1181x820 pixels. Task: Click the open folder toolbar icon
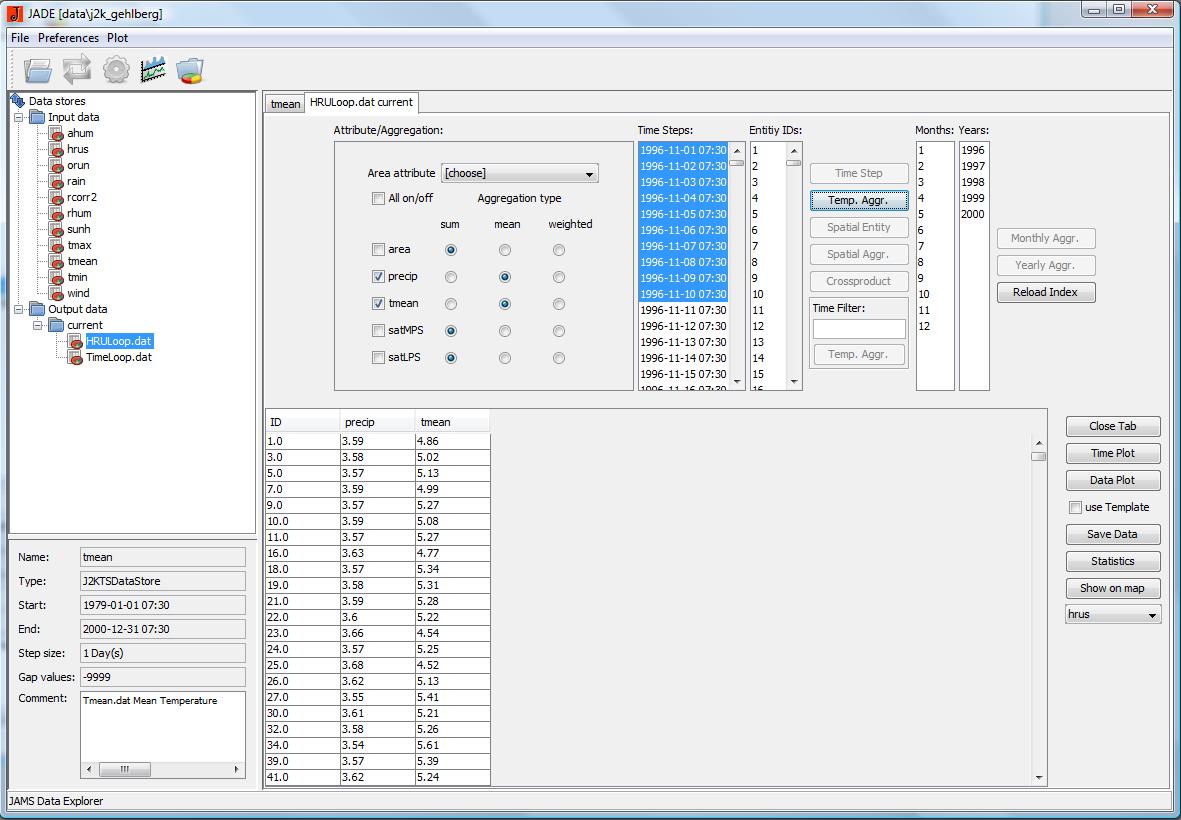[x=38, y=70]
